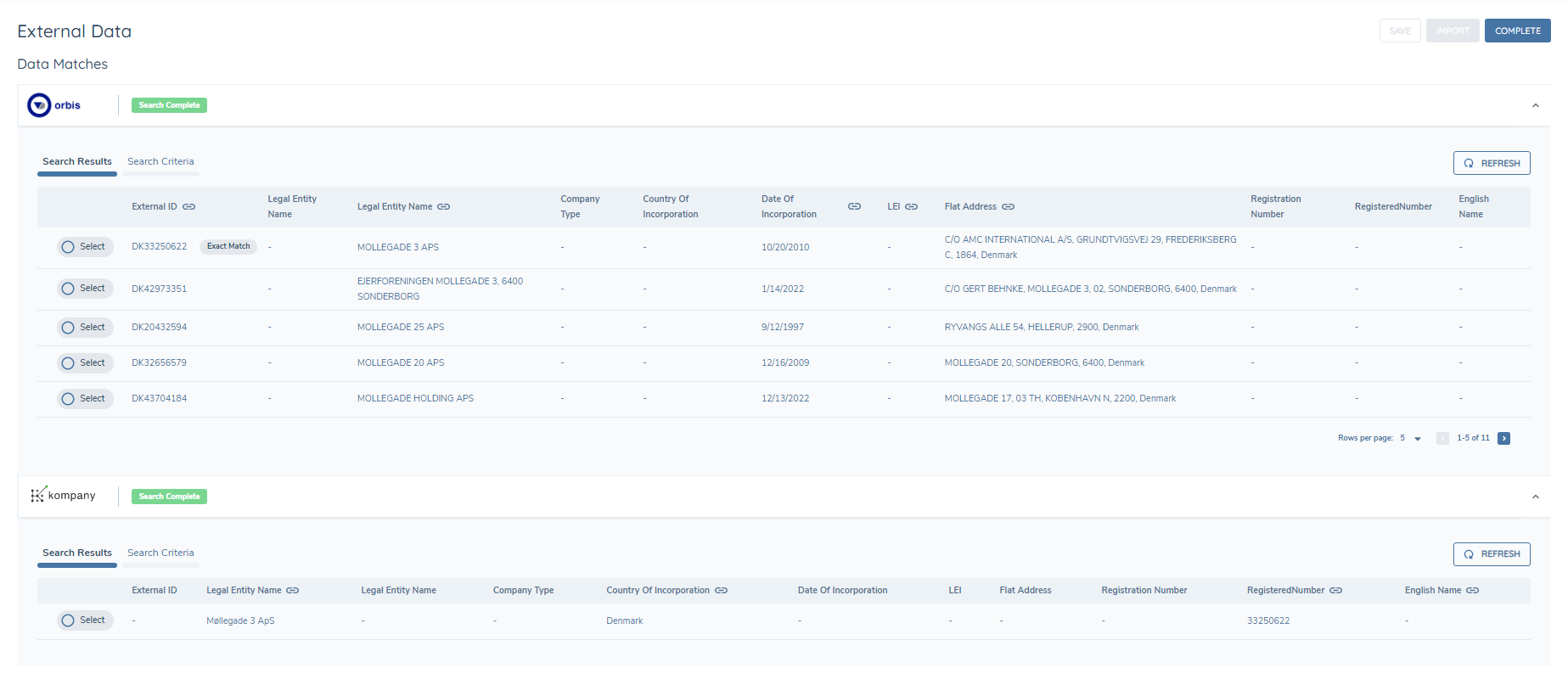
Task: Click Denmark in kompany results
Action: (624, 621)
